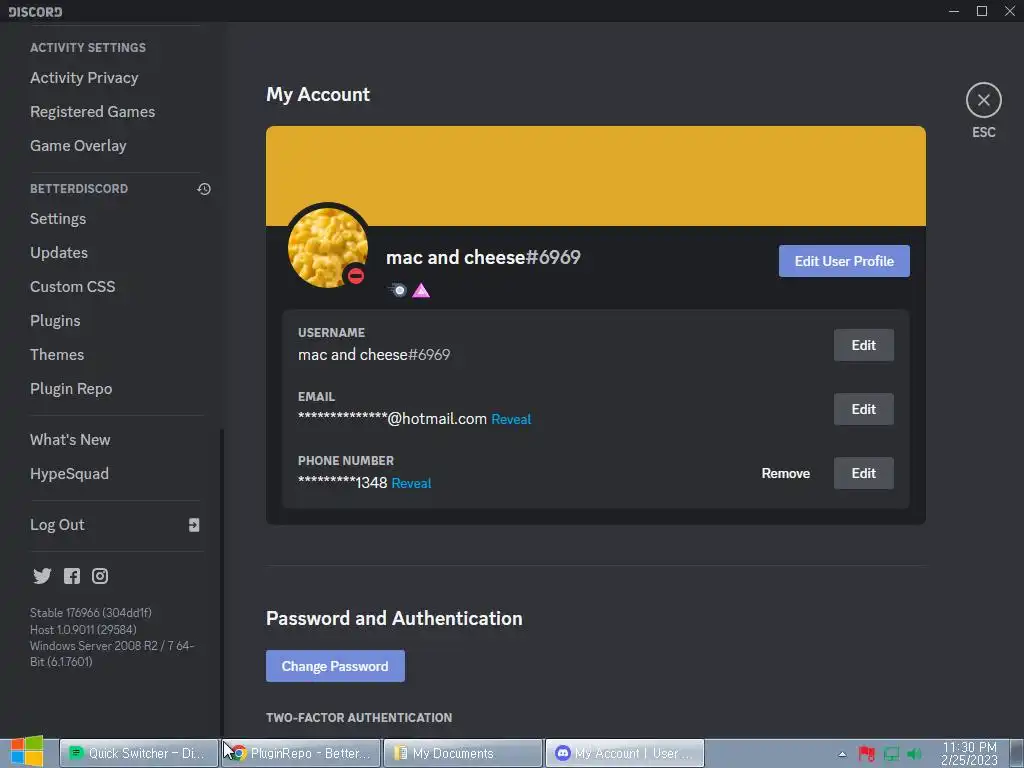
Task: Edit the email address
Action: (863, 409)
